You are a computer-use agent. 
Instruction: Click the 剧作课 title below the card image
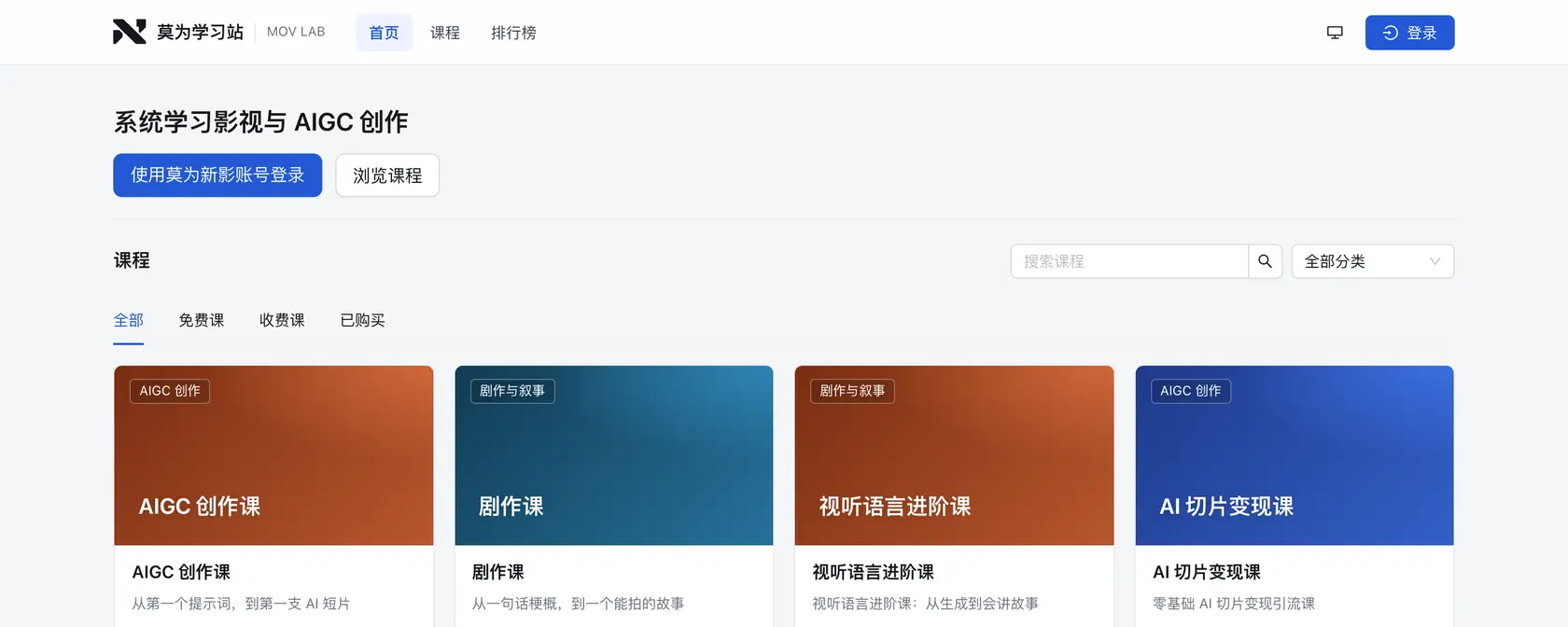(x=497, y=572)
